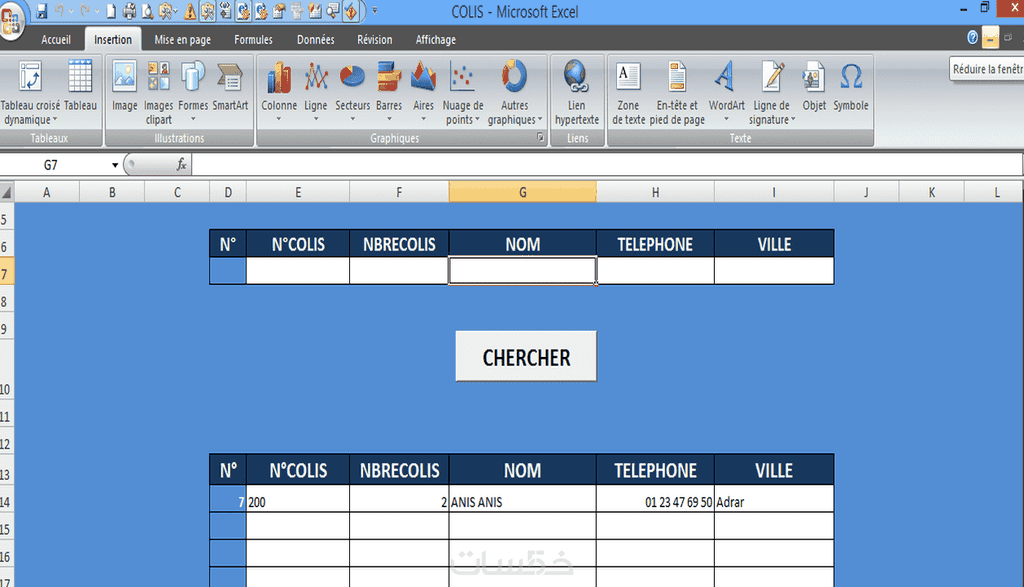
Task: Expand the Graphiques dialog launcher
Action: 540,137
